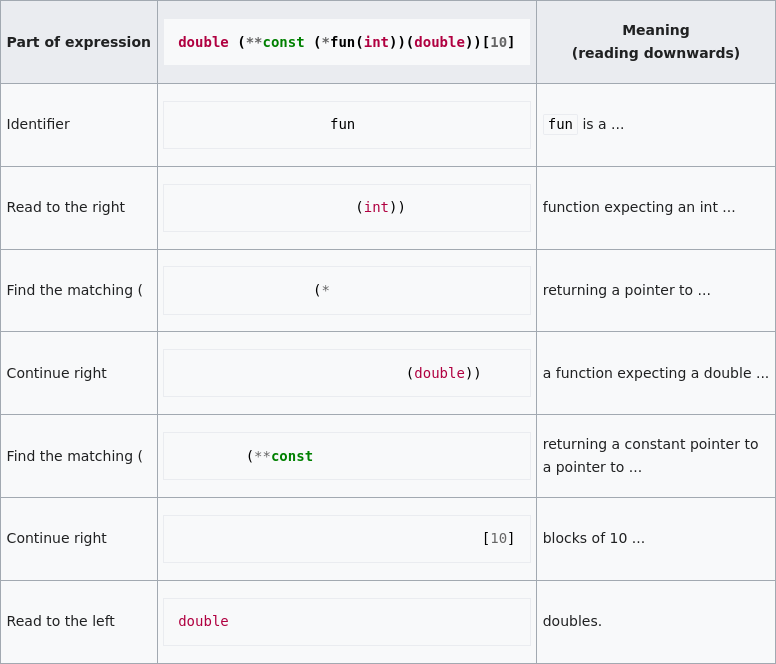Viewport: 776px width, 664px height.
Task: Click the "fun" code snippet in the Identifier row
Action: (x=342, y=124)
